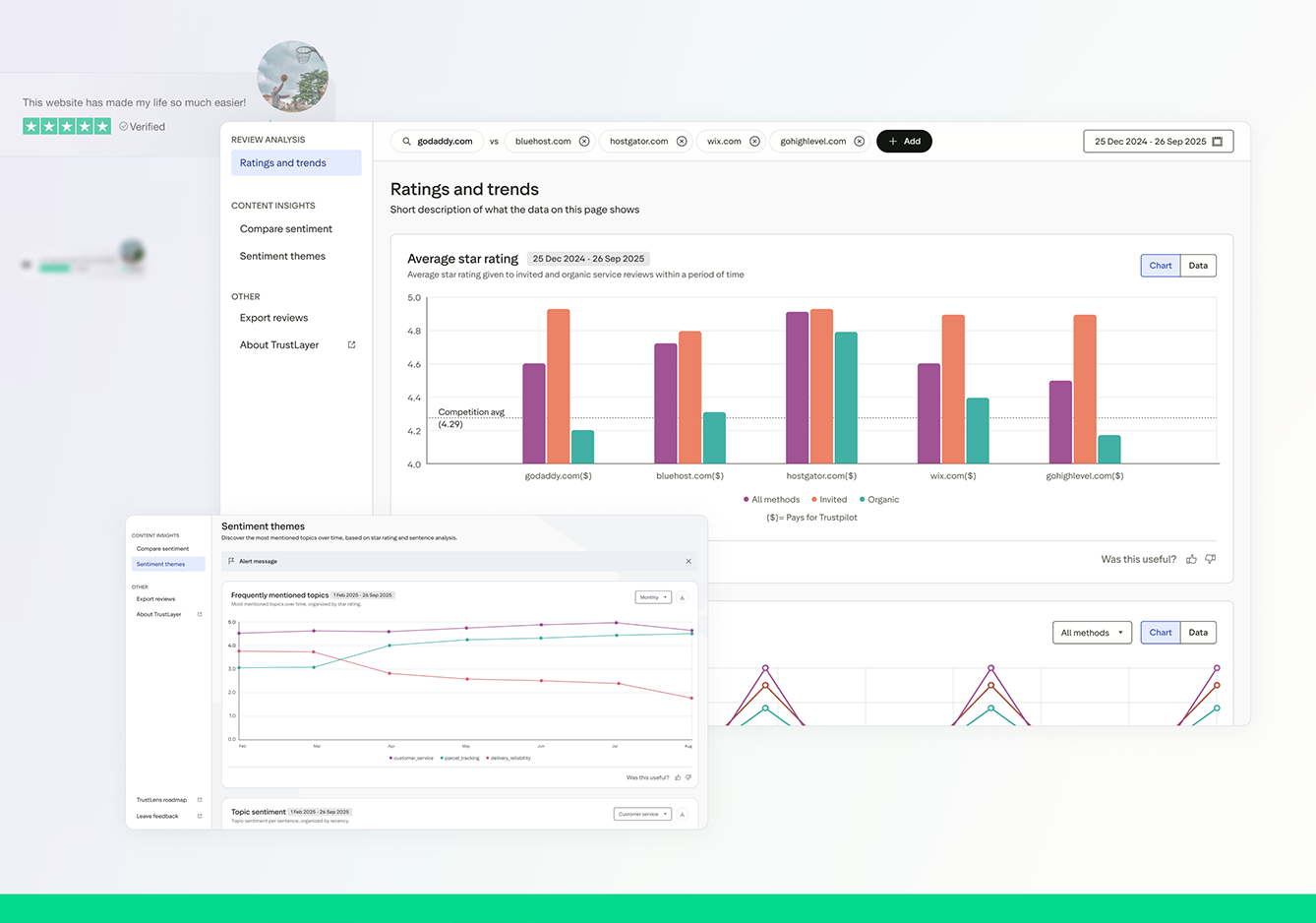Remove the wix.com competitor chip

[754, 142]
